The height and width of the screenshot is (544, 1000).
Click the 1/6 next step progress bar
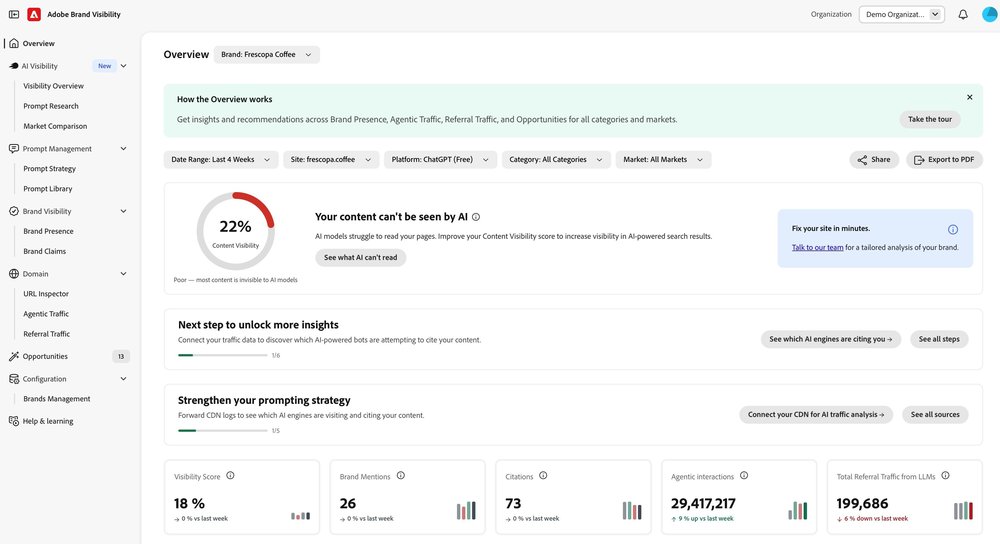(x=223, y=355)
